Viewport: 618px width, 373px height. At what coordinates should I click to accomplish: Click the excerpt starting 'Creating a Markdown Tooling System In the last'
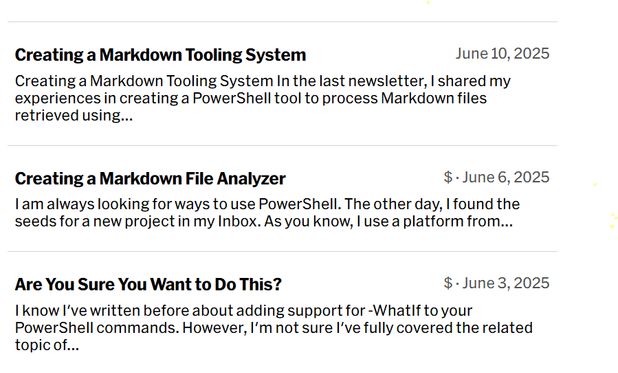(x=263, y=98)
